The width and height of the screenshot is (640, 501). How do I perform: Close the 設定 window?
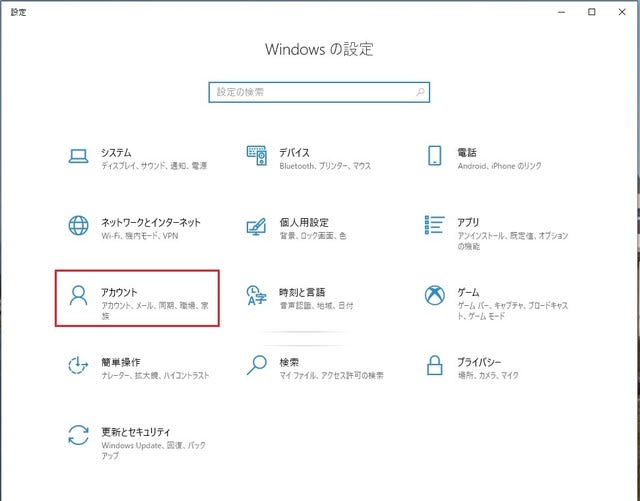click(x=622, y=12)
